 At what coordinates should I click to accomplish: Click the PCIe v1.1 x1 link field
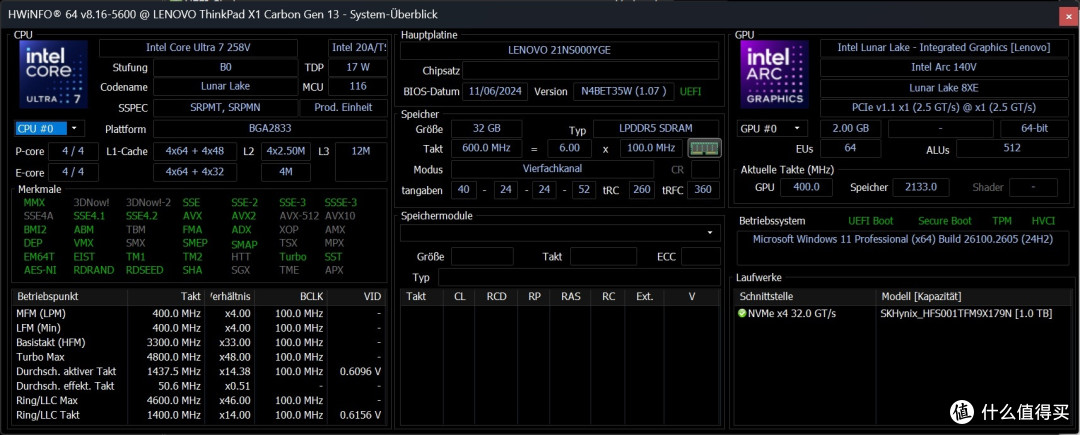(x=943, y=108)
